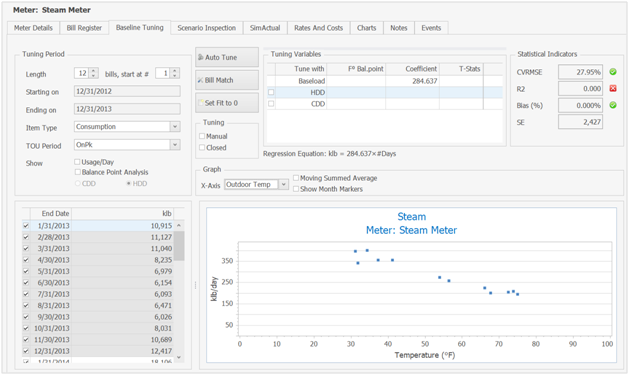Viewport: 630px width, 375px height.
Task: Select the HDD radio button under Show
Action: click(129, 183)
